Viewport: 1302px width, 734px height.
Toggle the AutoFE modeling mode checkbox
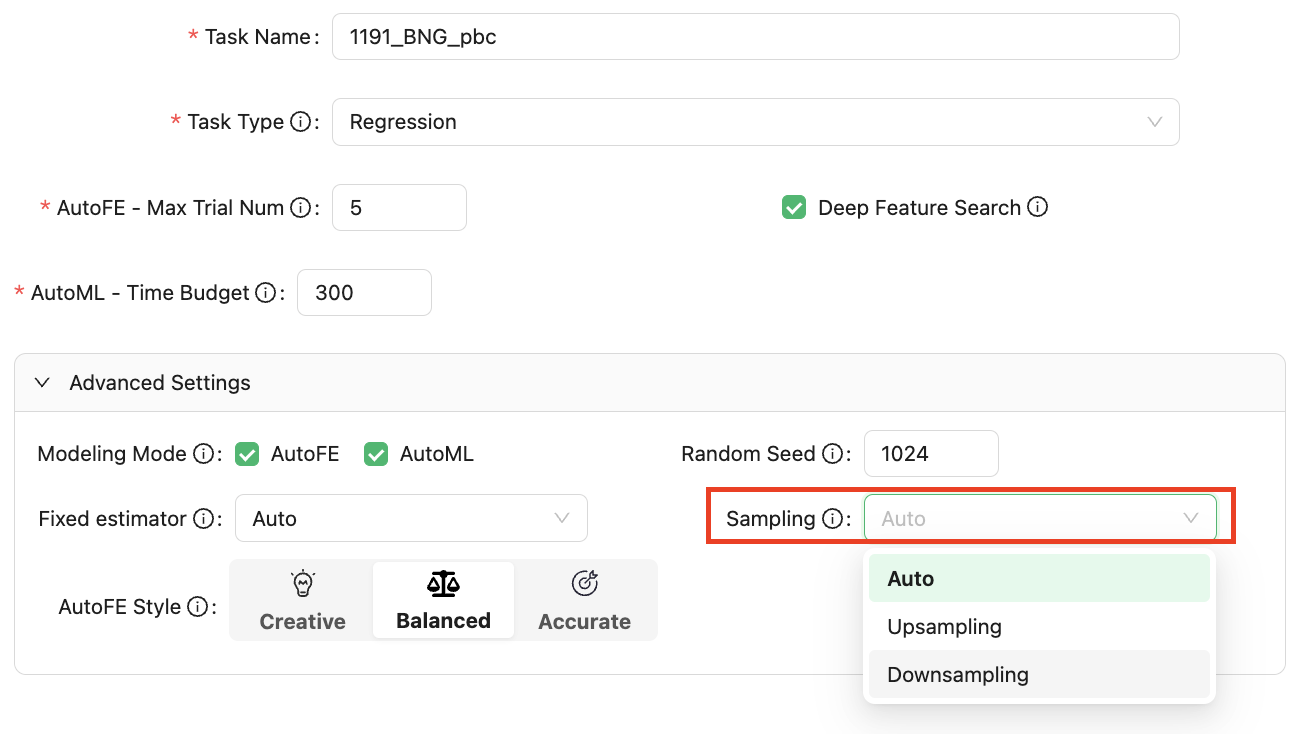click(x=247, y=454)
